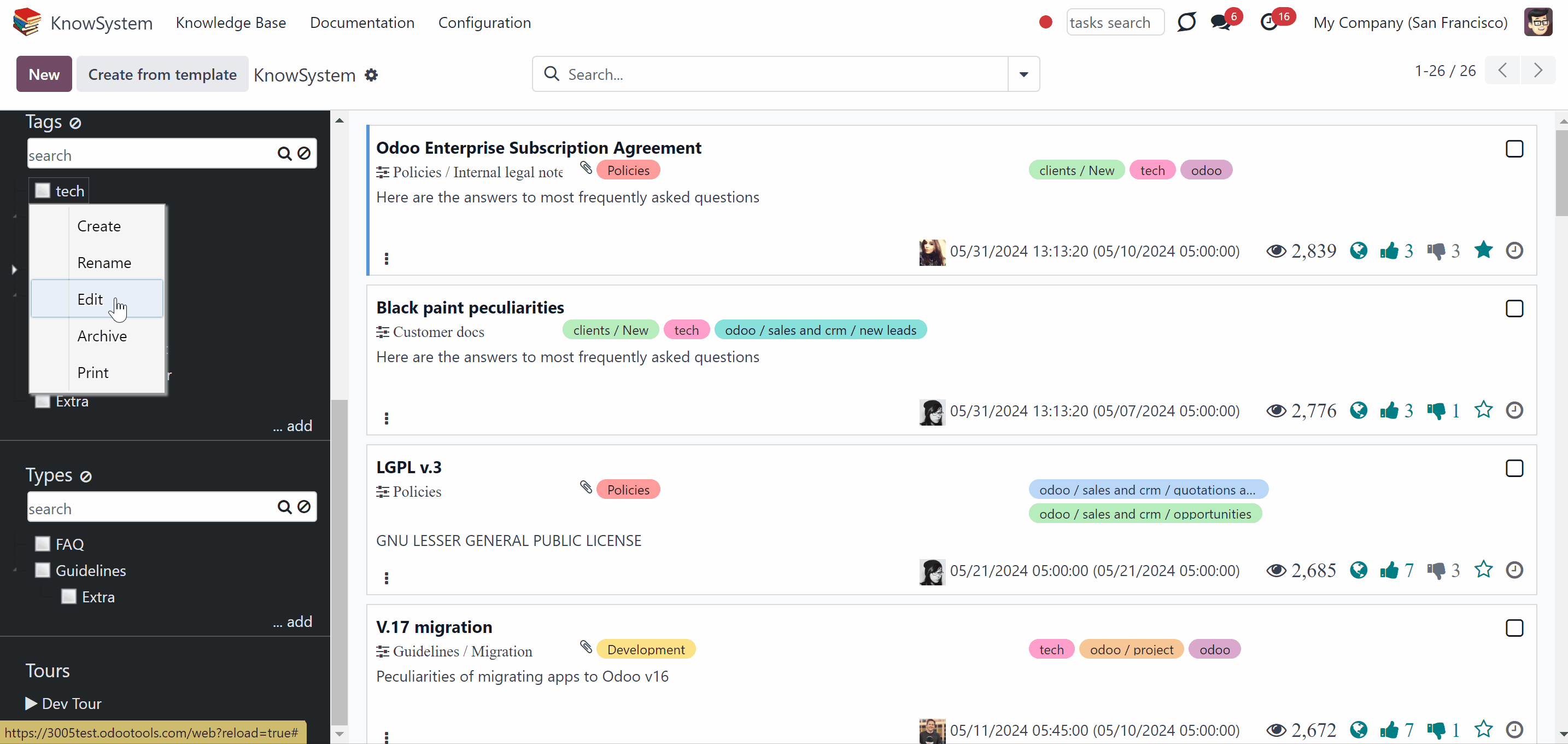Select the Odoo Enterprise Subscription Agreement article checkbox
Image resolution: width=1568 pixels, height=744 pixels.
click(1514, 149)
